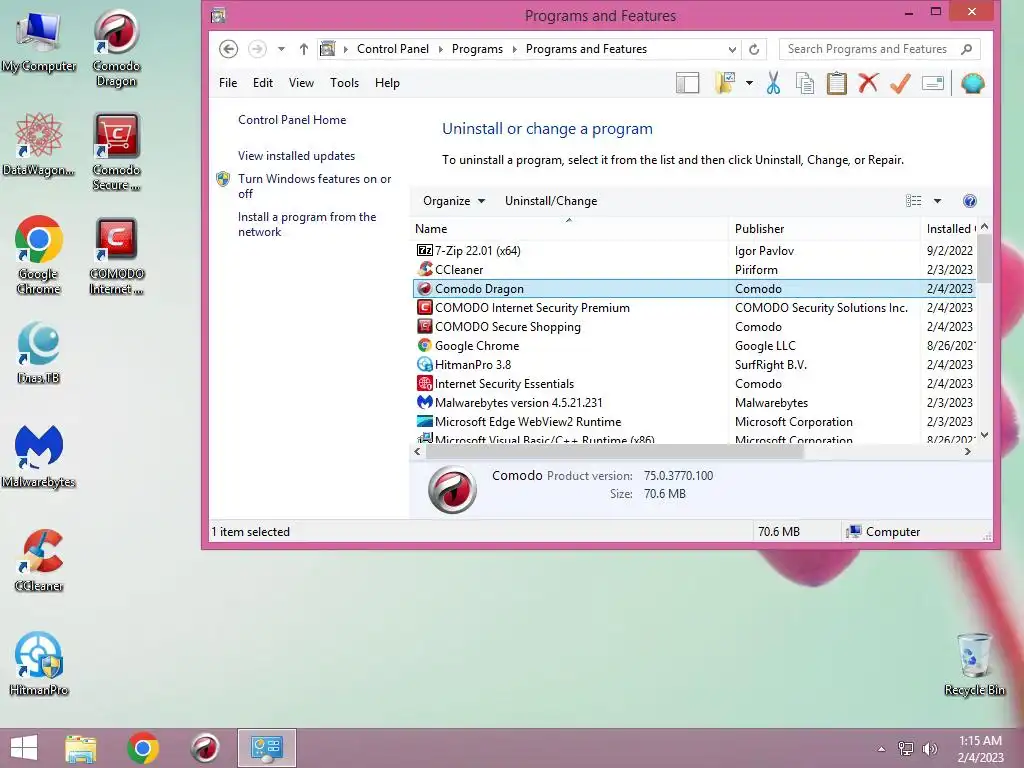This screenshot has width=1024, height=768.
Task: Open the dropdown beside folder options icon
Action: pos(749,83)
